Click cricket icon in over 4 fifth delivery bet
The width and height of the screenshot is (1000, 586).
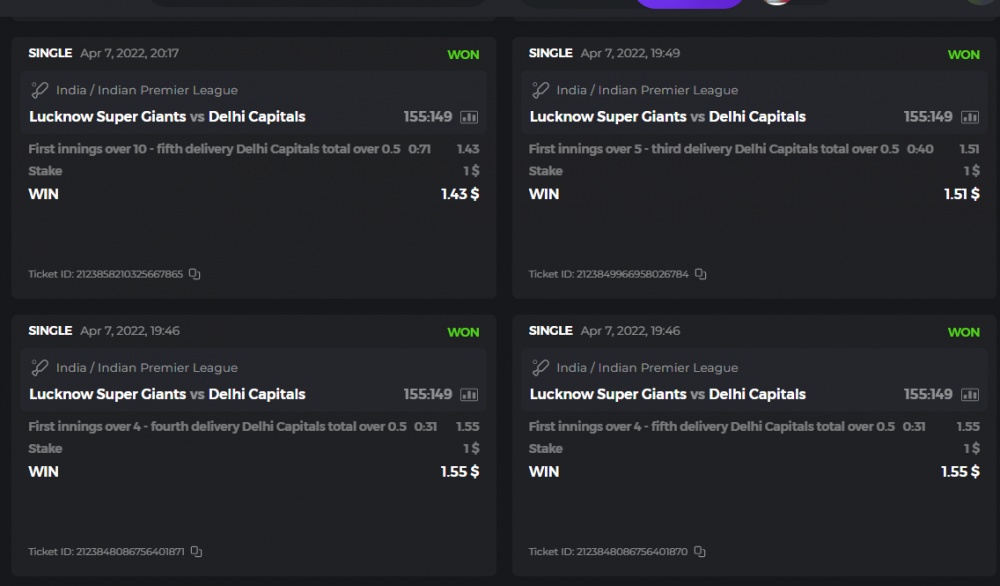point(540,368)
